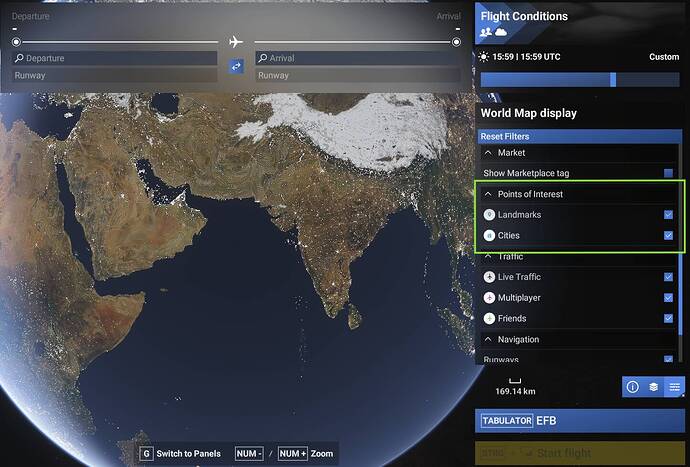Screen dimensions: 690x467
Task: Click the TABULATOR EFB button
Action: tap(580, 421)
